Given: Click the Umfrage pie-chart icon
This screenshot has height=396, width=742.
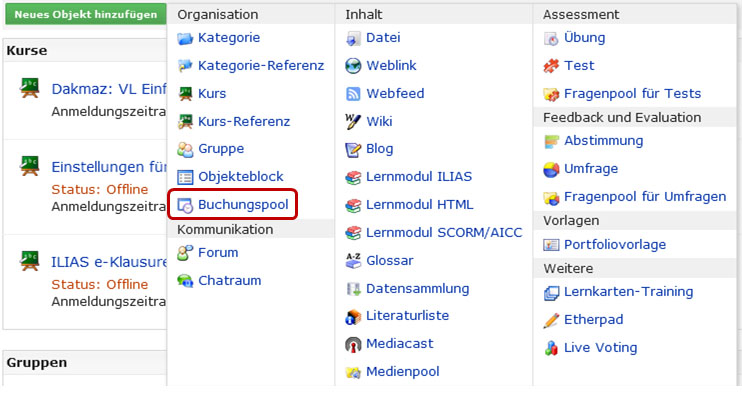Looking at the screenshot, I should pyautogui.click(x=551, y=169).
